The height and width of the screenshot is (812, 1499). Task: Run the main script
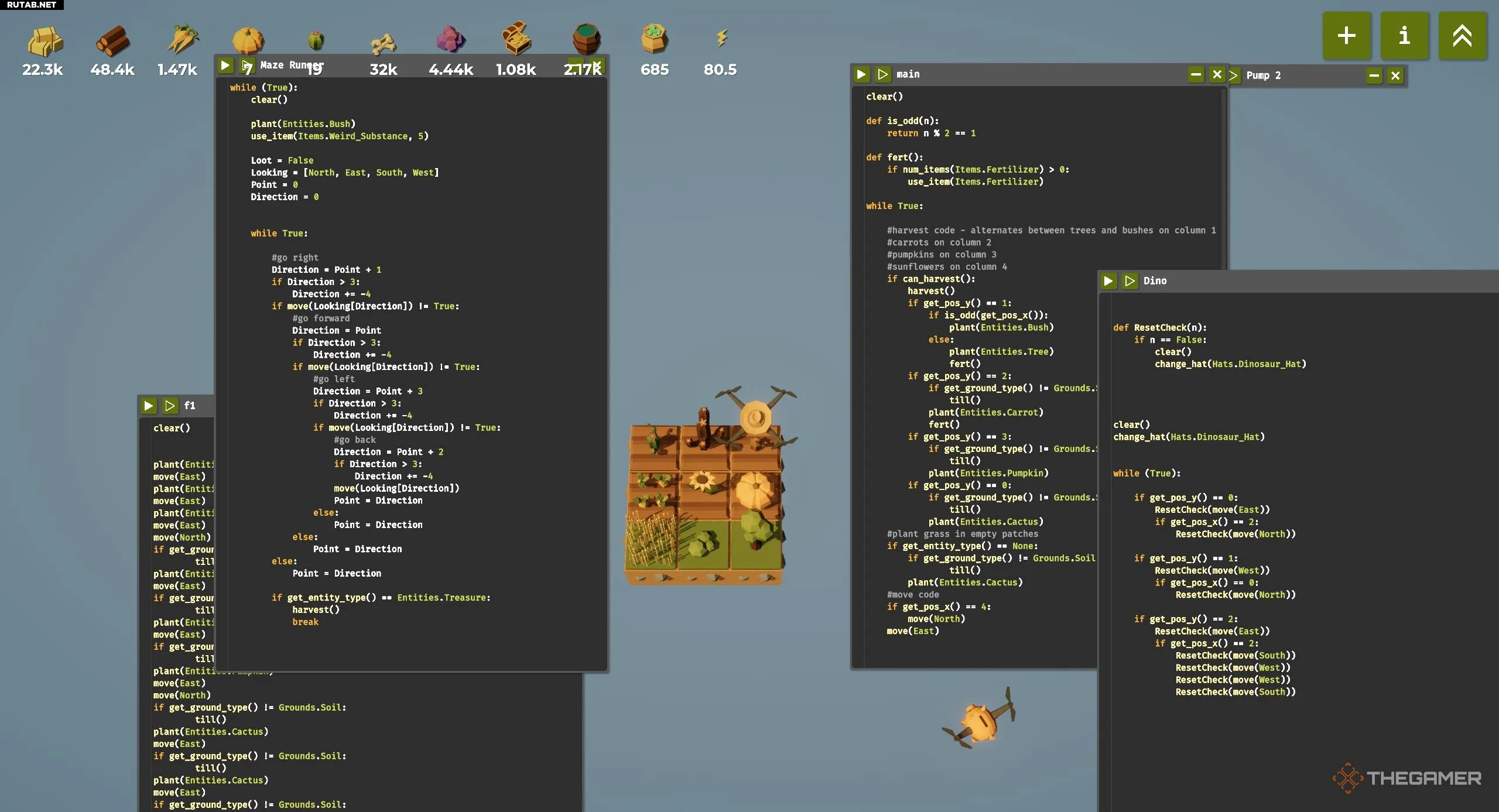coord(861,74)
